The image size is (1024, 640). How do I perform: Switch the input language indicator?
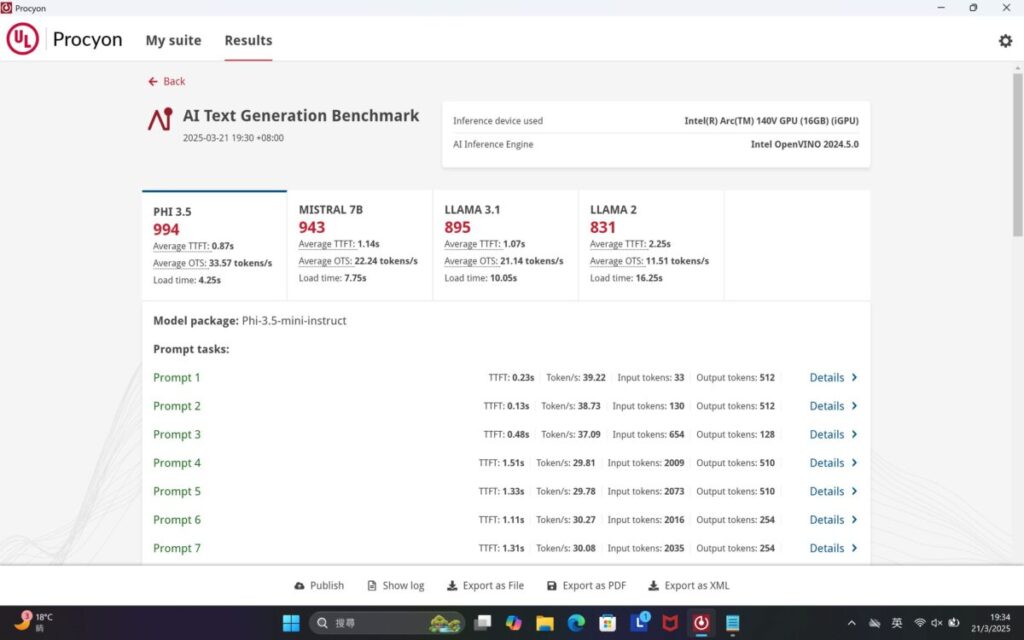point(897,623)
